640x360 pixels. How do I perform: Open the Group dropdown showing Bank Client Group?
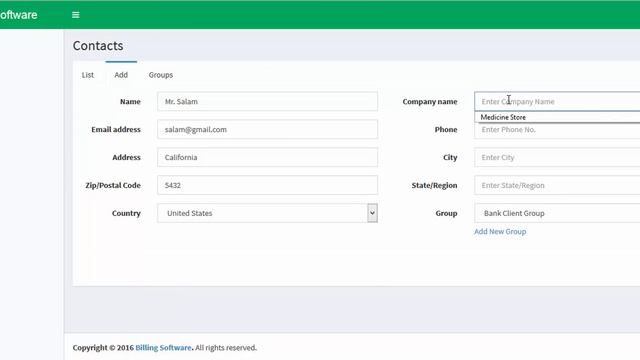[x=557, y=213]
